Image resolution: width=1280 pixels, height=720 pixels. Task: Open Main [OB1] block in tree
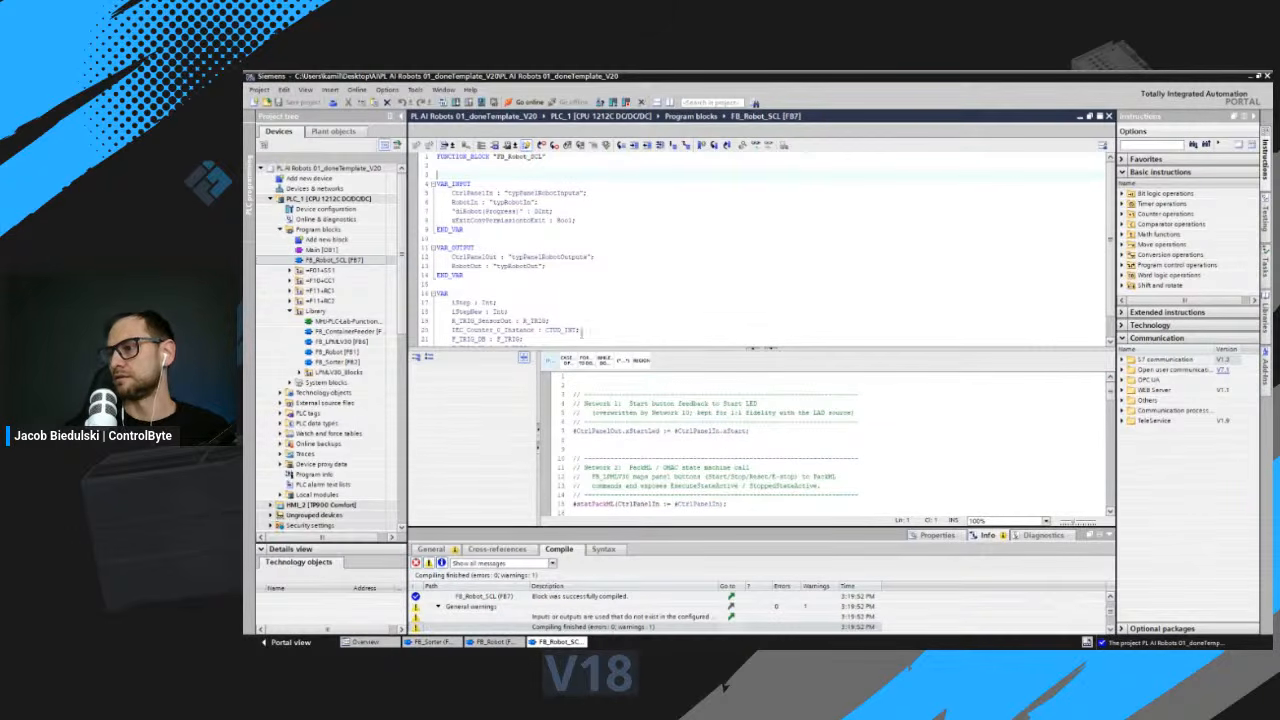321,250
